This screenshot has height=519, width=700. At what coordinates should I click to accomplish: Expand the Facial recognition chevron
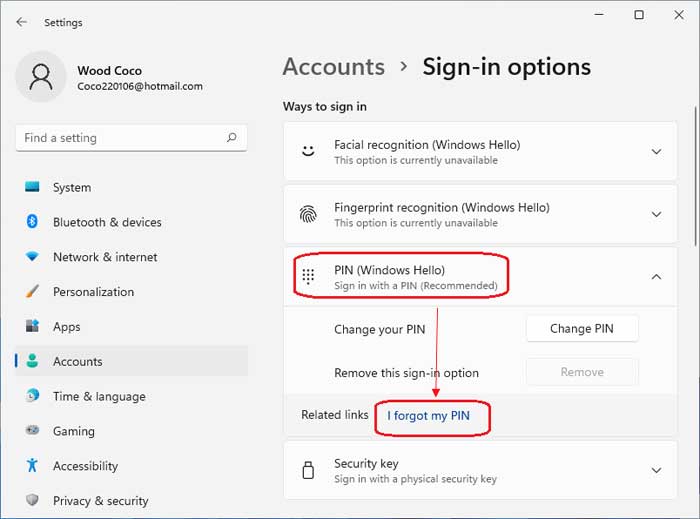coord(656,152)
